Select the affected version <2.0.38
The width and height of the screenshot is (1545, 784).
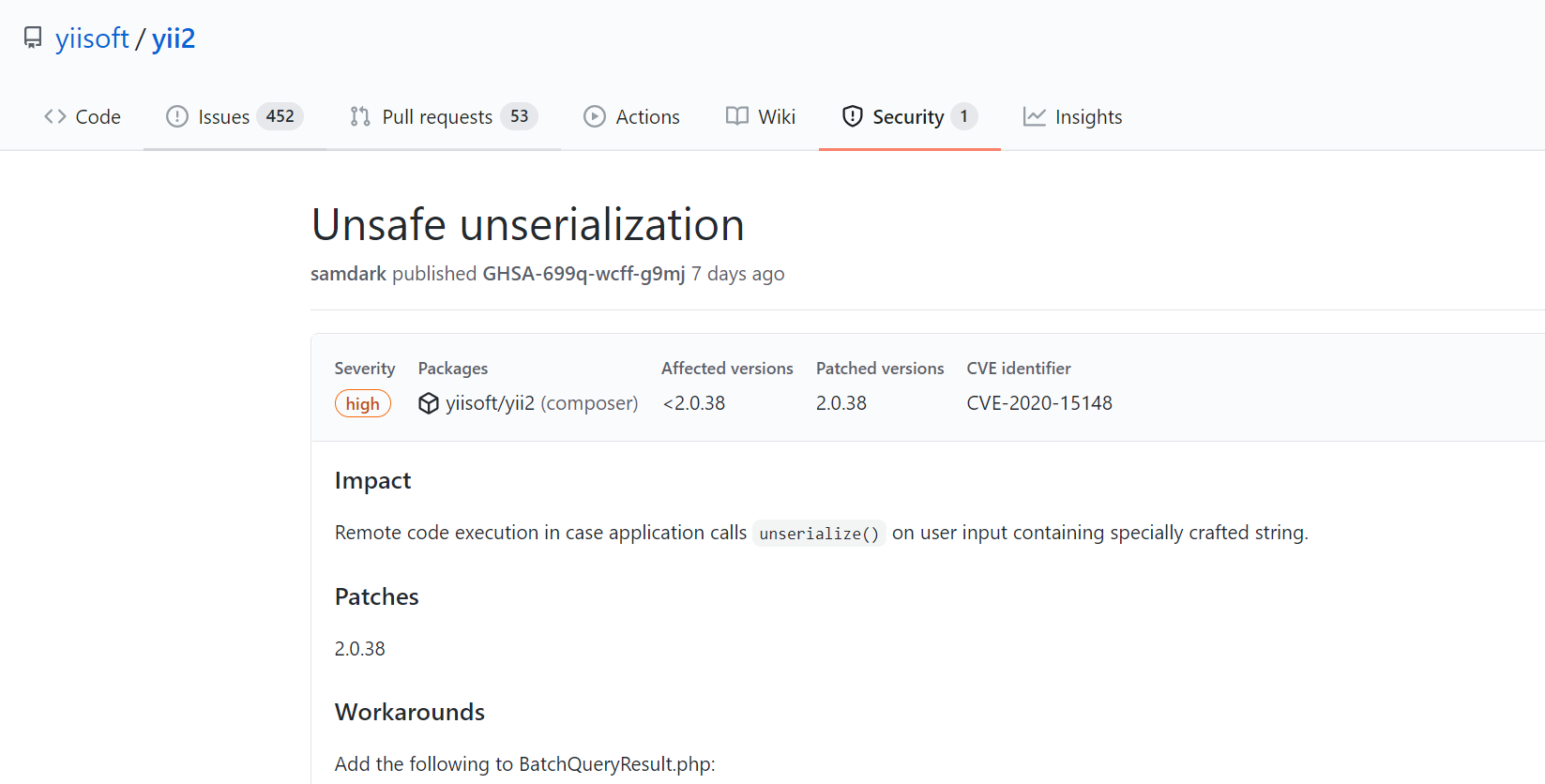(694, 403)
